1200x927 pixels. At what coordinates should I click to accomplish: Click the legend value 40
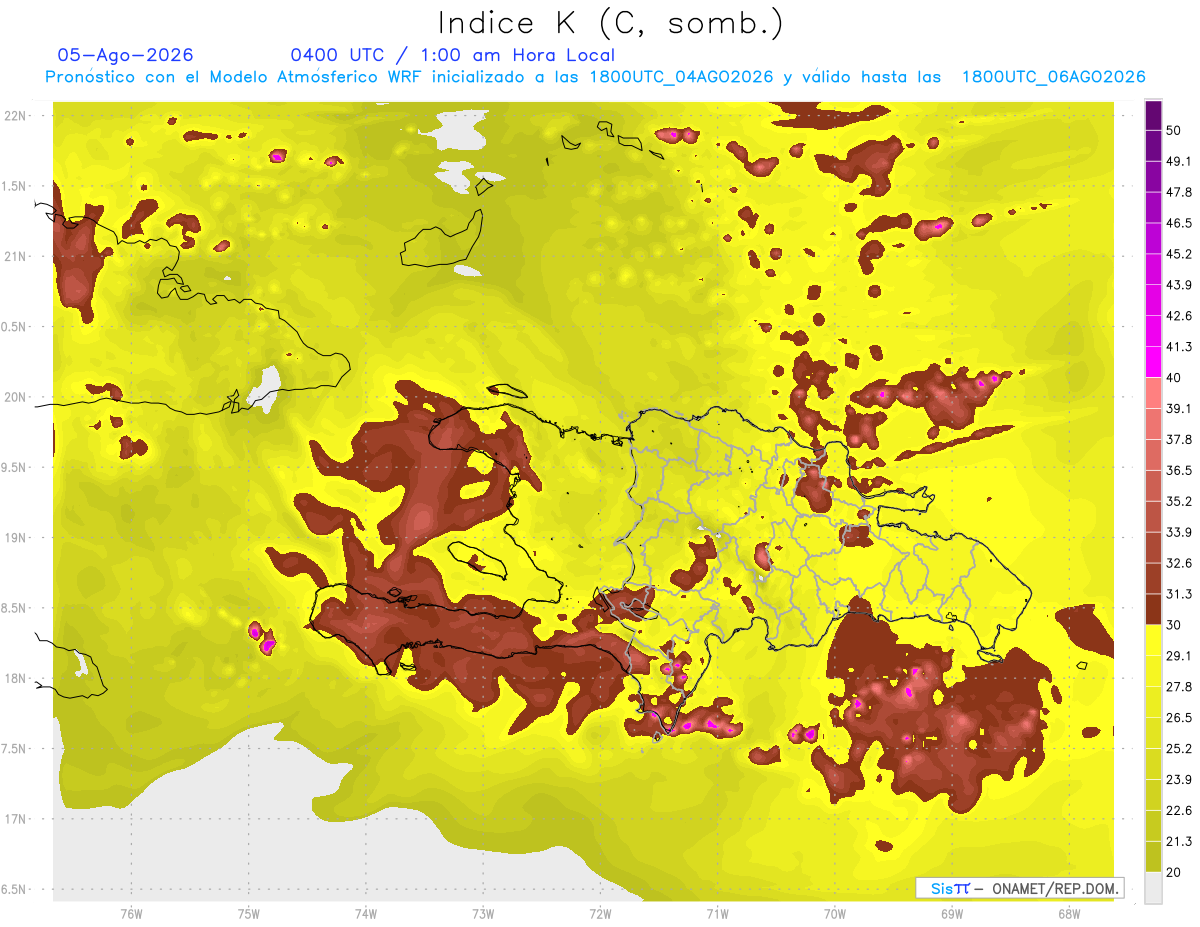1174,378
